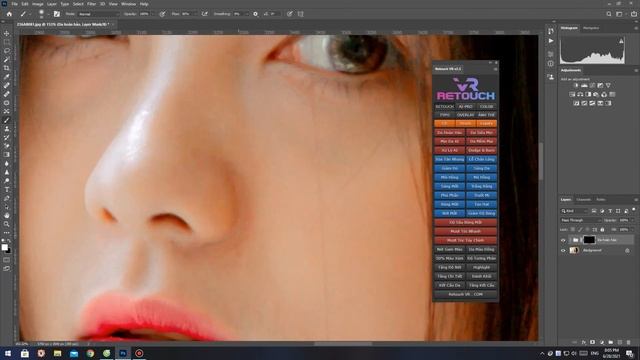This screenshot has width=640, height=360.
Task: Open the File menu
Action: [14, 4]
